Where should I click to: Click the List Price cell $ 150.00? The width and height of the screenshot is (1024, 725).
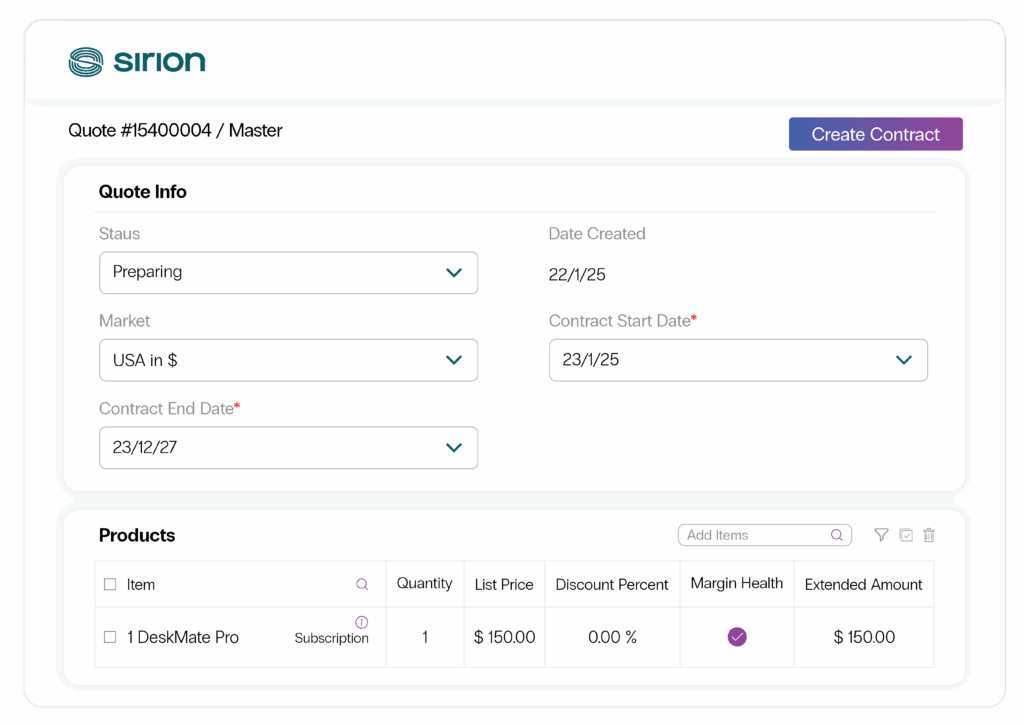[x=504, y=637]
